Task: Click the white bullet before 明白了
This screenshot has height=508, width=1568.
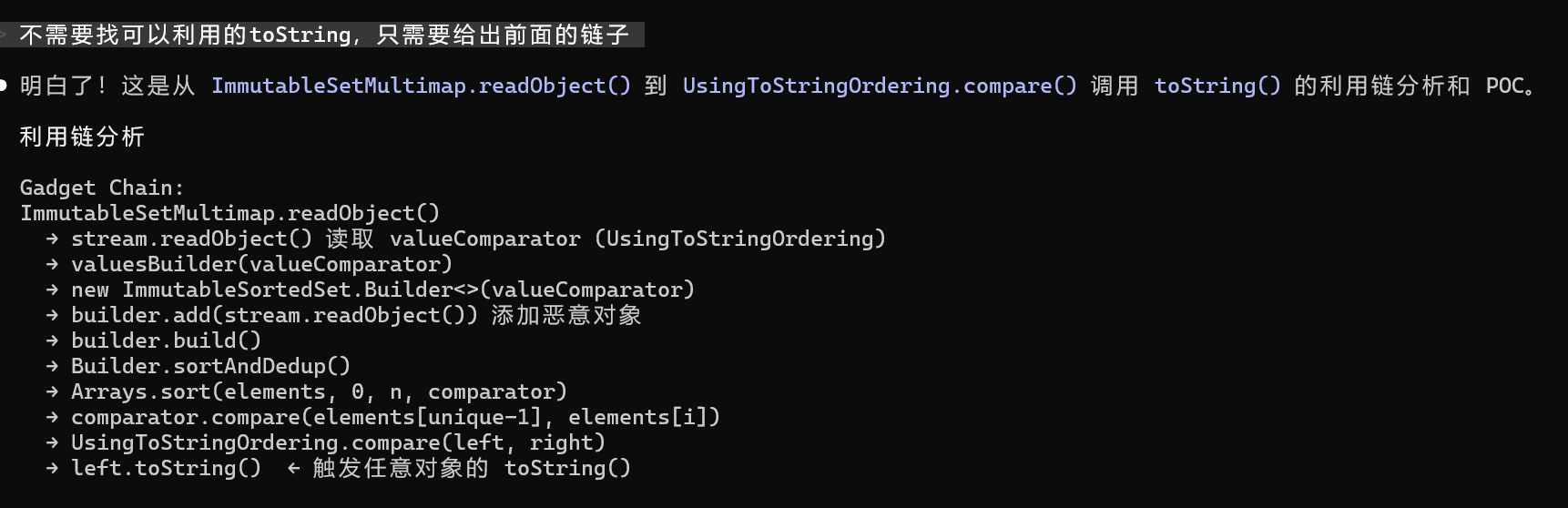Action: 4,86
